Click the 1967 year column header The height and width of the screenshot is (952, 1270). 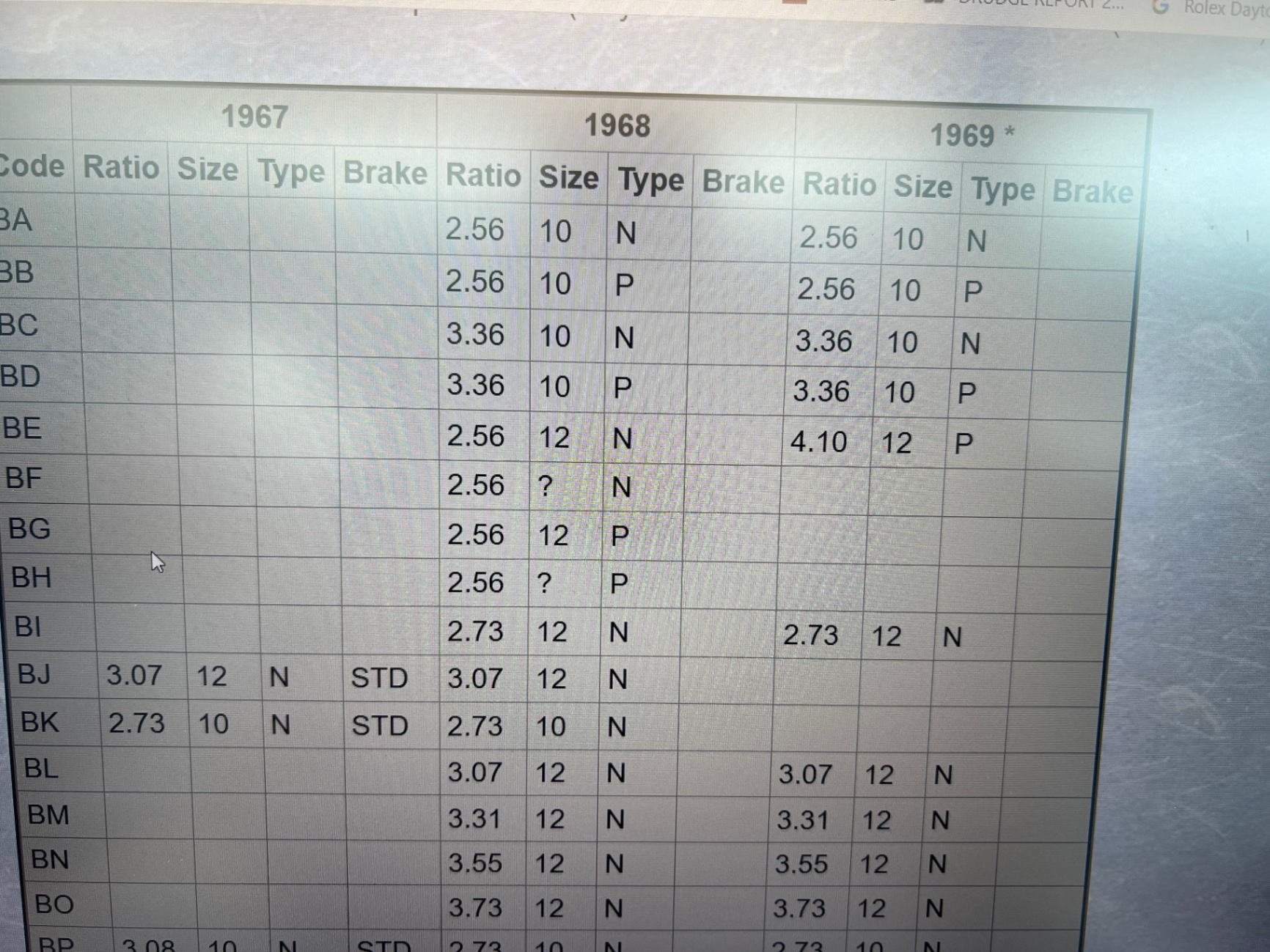click(x=254, y=117)
